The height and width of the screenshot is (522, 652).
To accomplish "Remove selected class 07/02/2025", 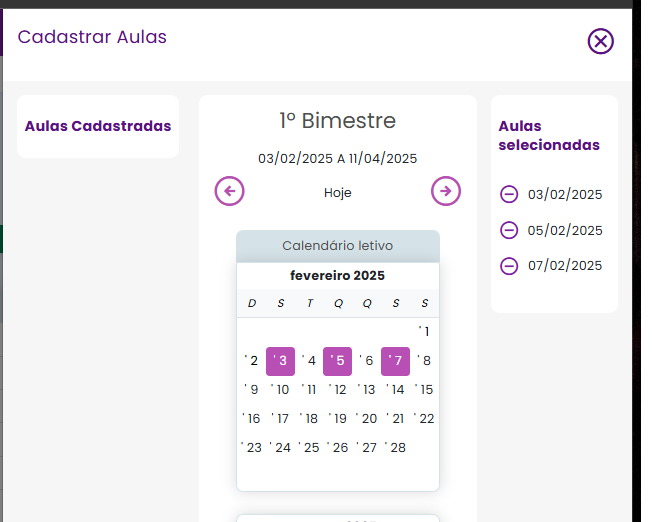I will coord(509,266).
